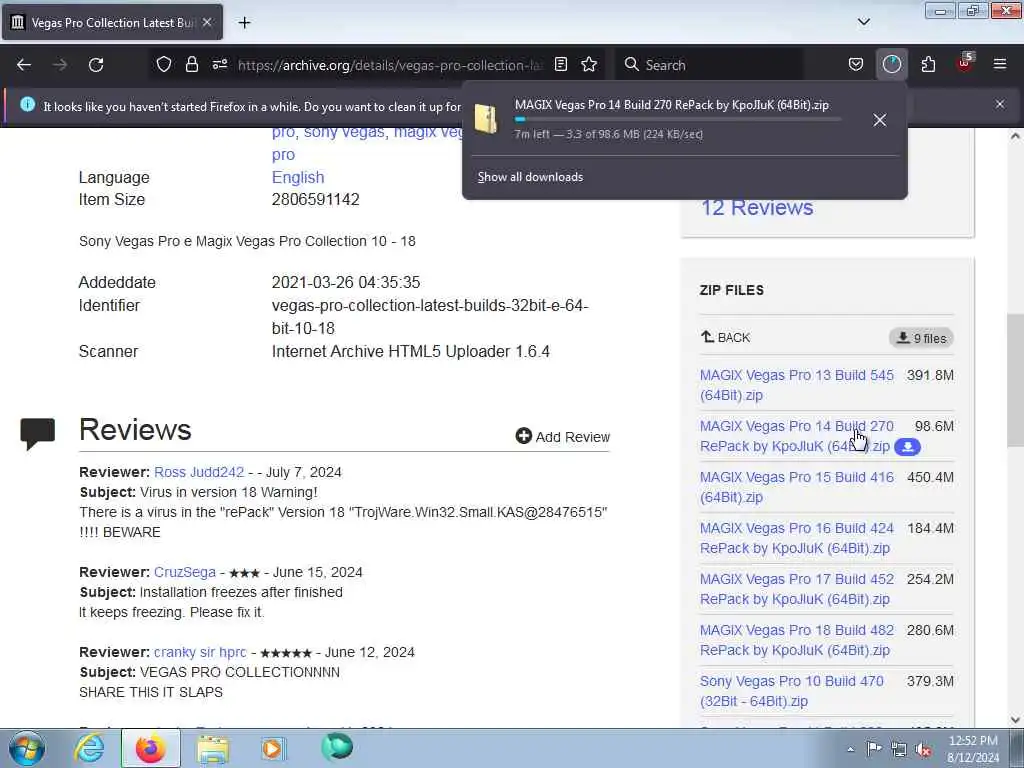This screenshot has height=768, width=1024.
Task: Click the BACK link in ZIP FILES
Action: point(725,338)
